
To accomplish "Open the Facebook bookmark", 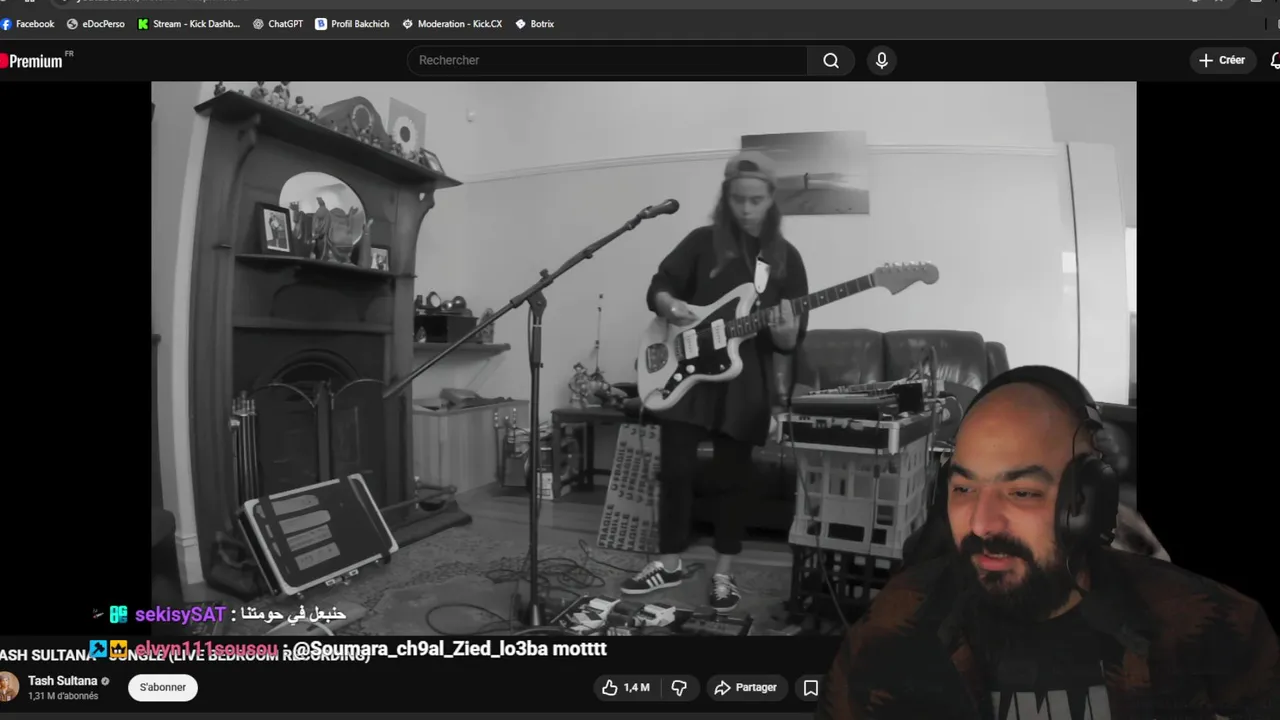I will pyautogui.click(x=28, y=24).
